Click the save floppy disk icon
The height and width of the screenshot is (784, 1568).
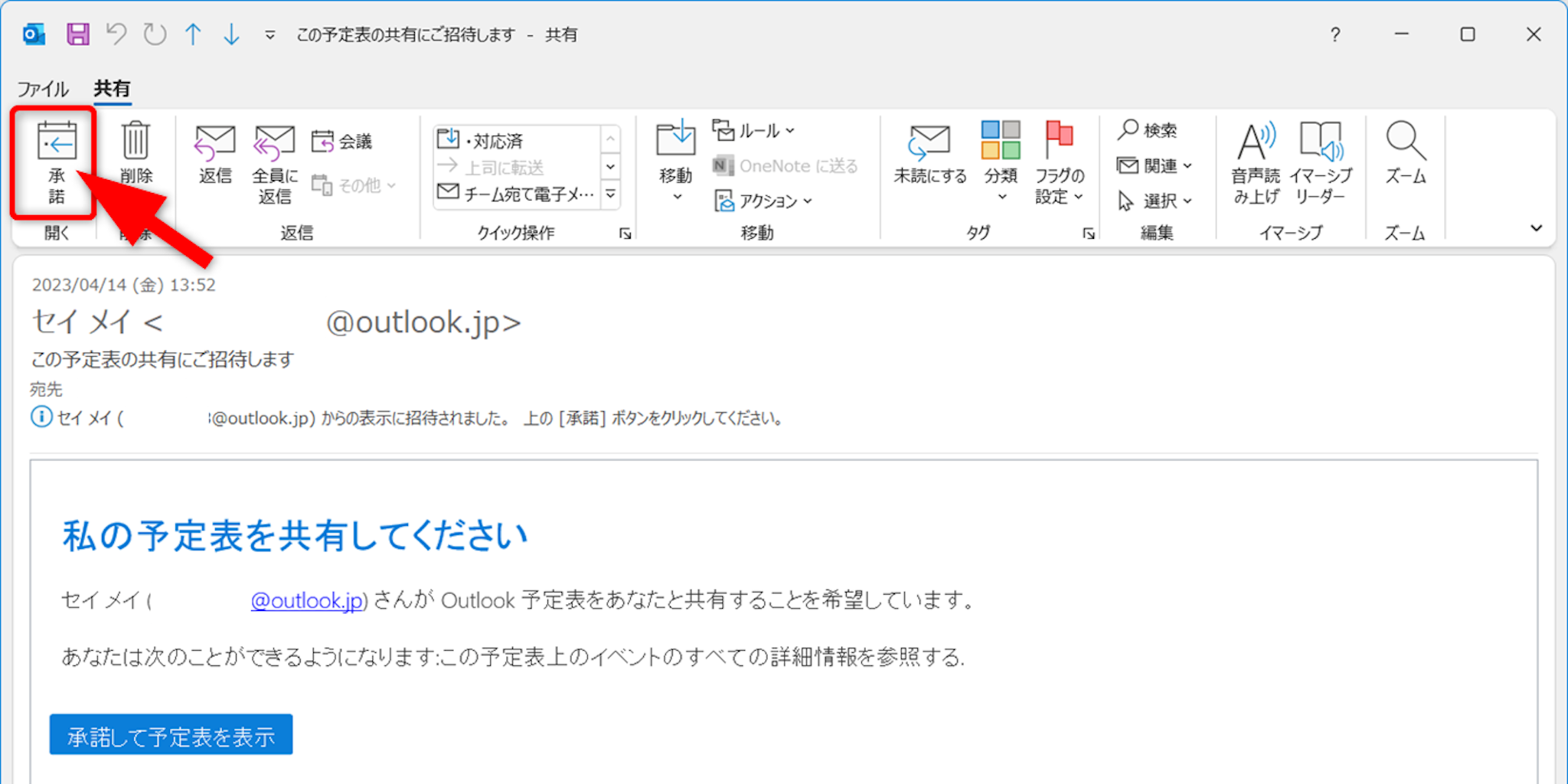click(x=78, y=34)
